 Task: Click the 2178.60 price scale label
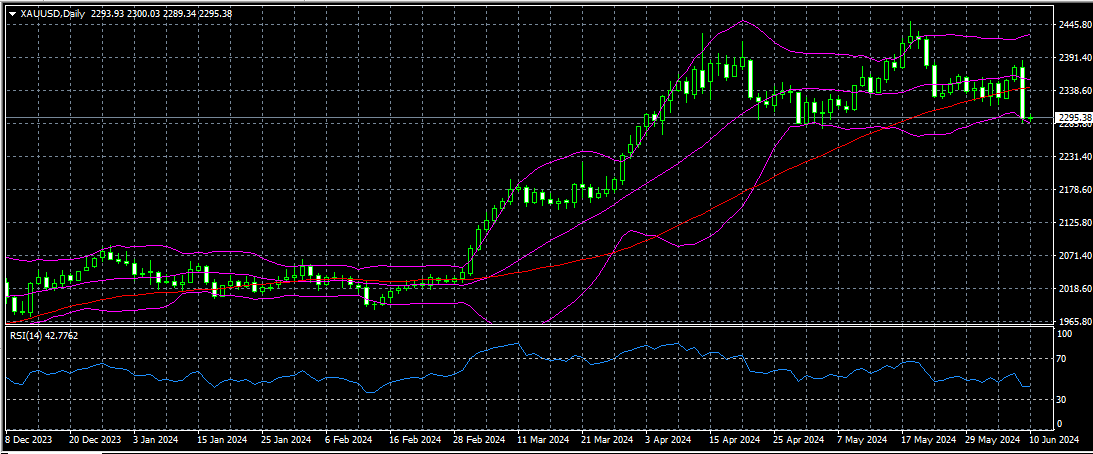click(1075, 190)
